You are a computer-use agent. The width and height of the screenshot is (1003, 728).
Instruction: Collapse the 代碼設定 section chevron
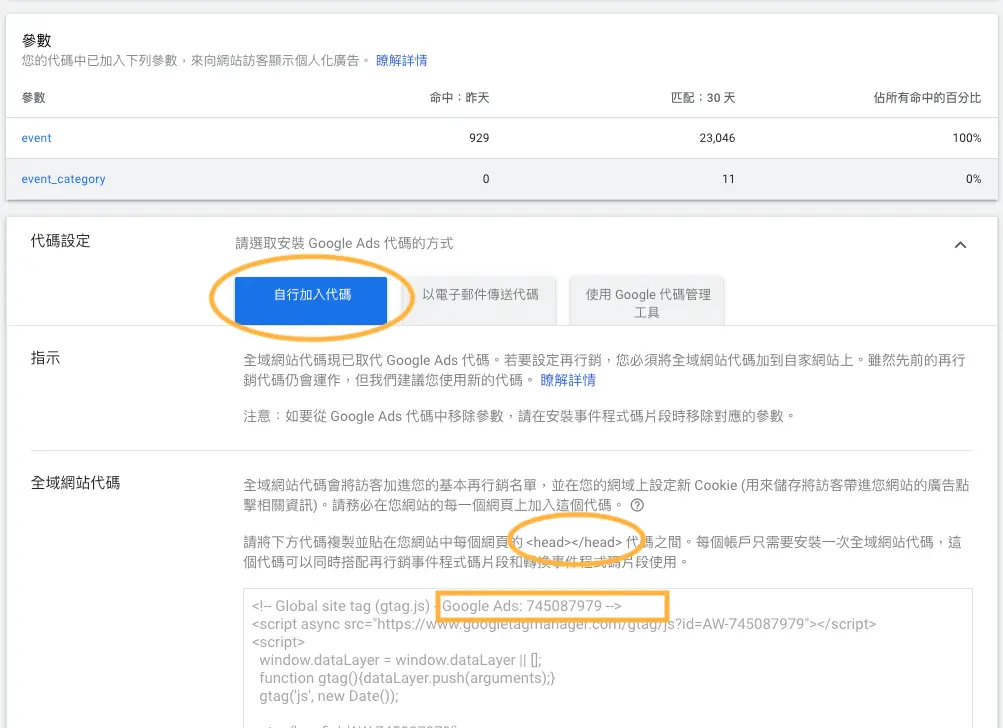960,244
